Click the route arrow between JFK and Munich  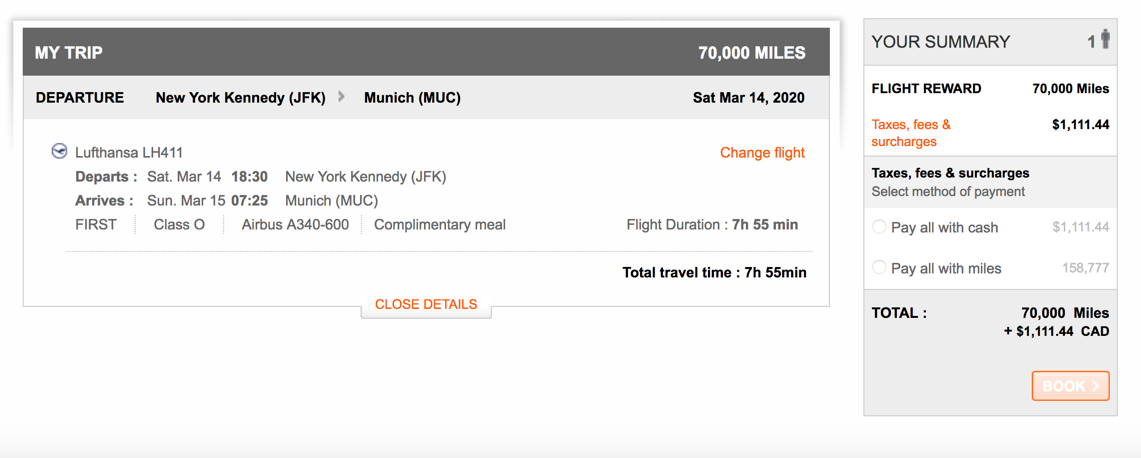pos(342,97)
